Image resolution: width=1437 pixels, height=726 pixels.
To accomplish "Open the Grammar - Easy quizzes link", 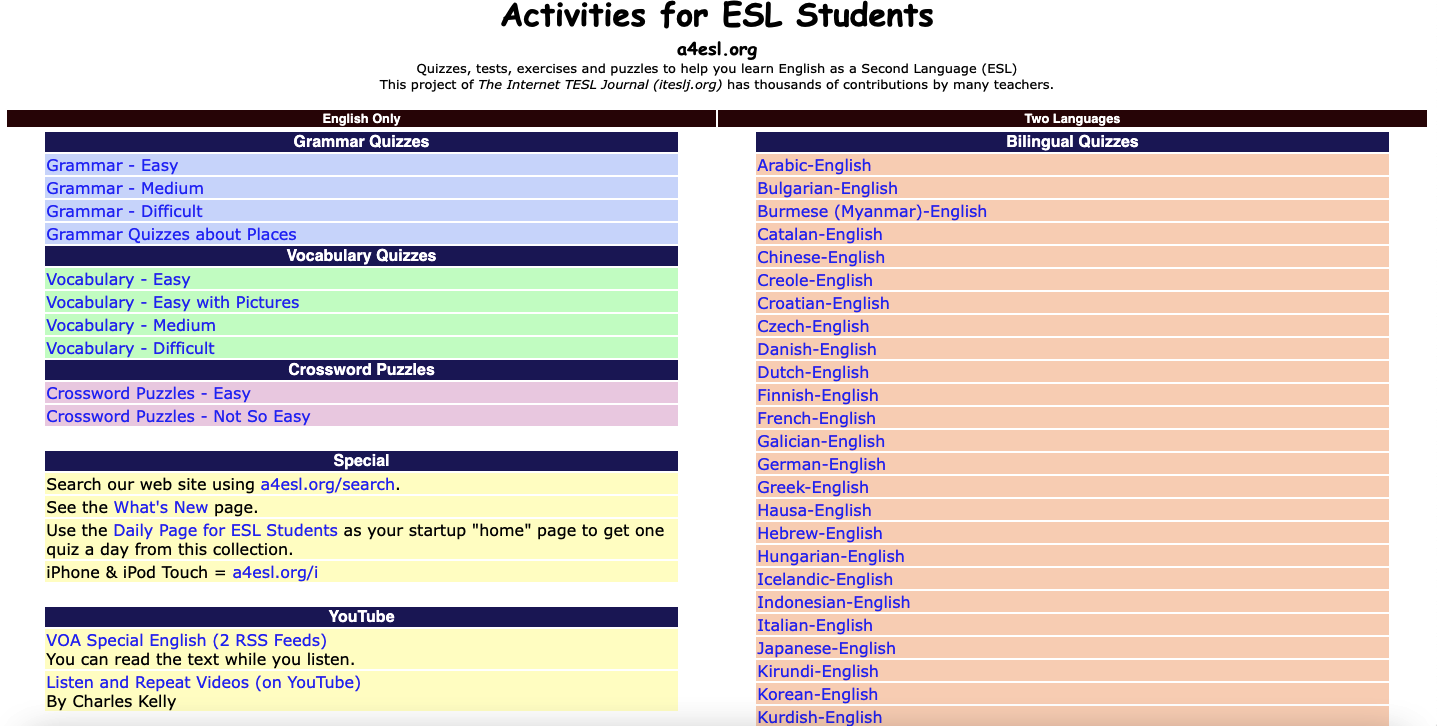I will point(112,166).
